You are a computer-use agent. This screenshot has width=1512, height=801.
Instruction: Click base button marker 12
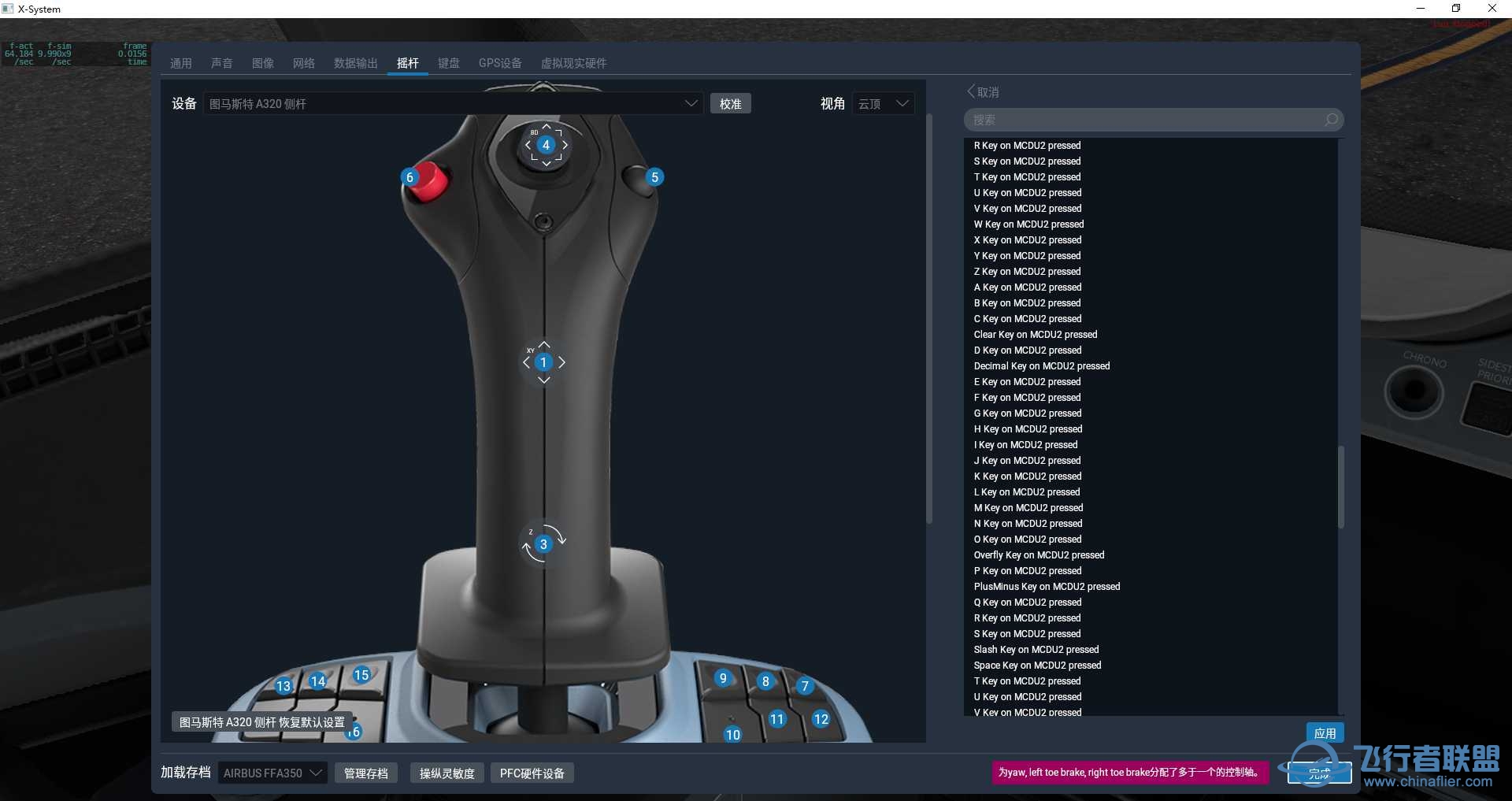[821, 719]
